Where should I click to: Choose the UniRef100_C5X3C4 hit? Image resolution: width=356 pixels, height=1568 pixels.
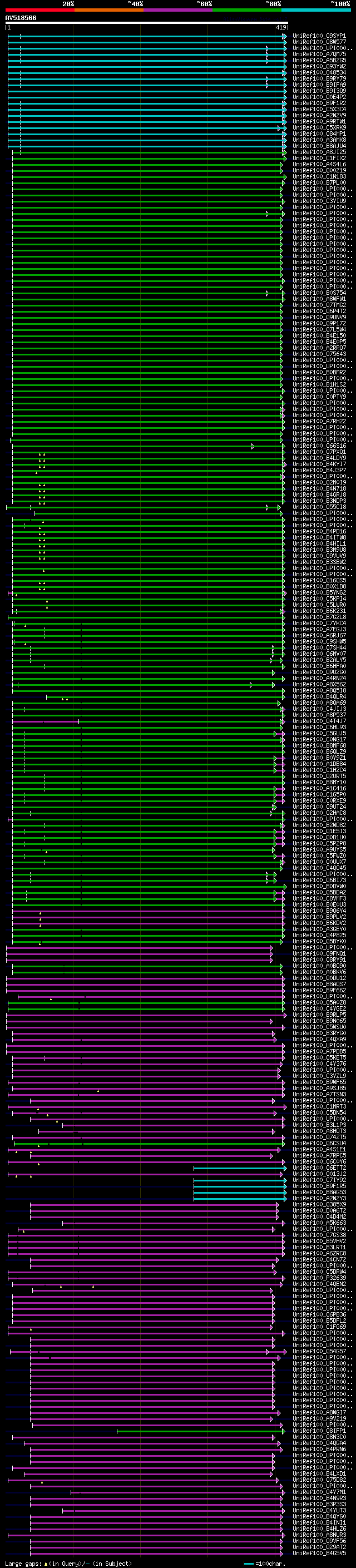click(x=319, y=109)
